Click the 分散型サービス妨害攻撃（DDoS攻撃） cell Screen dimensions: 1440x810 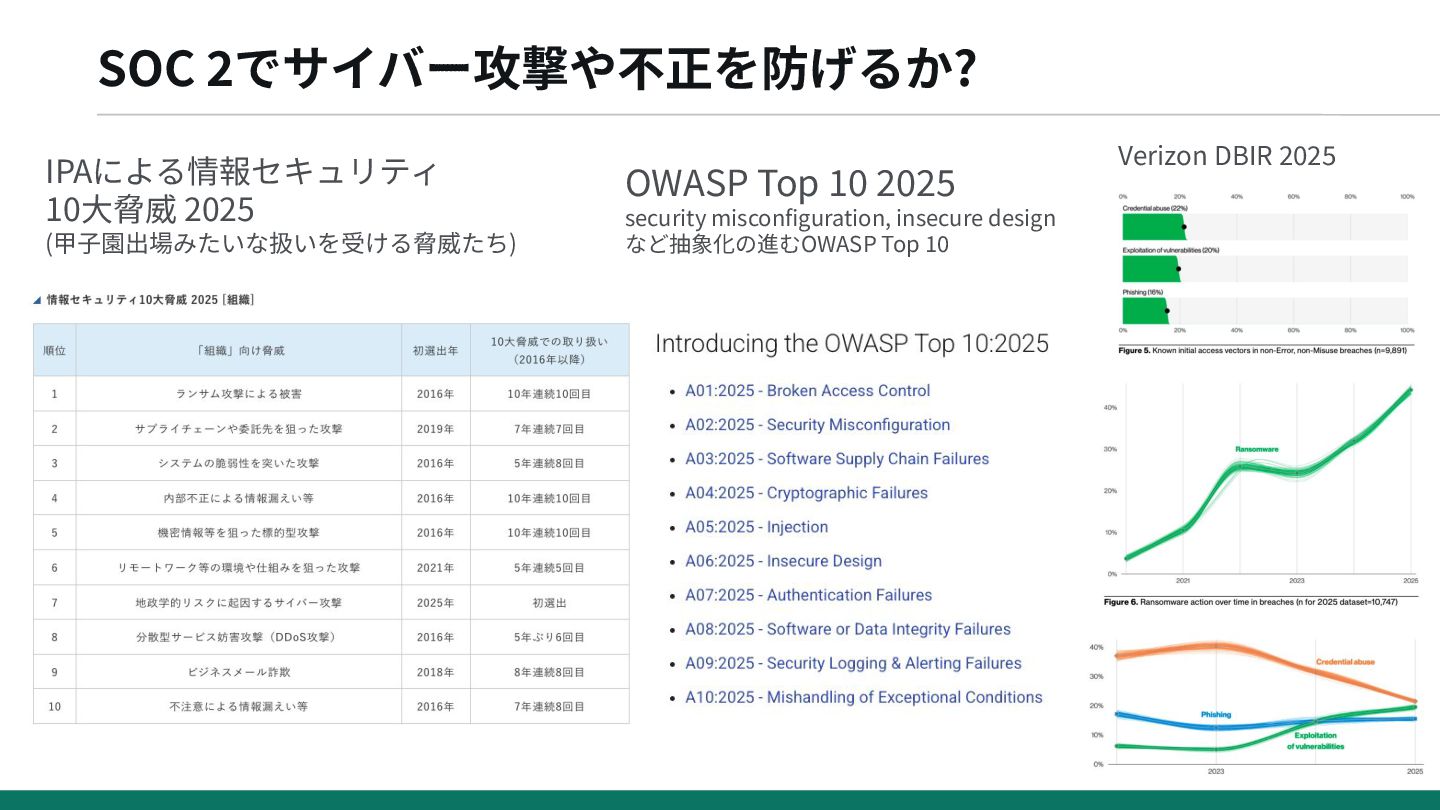[239, 637]
